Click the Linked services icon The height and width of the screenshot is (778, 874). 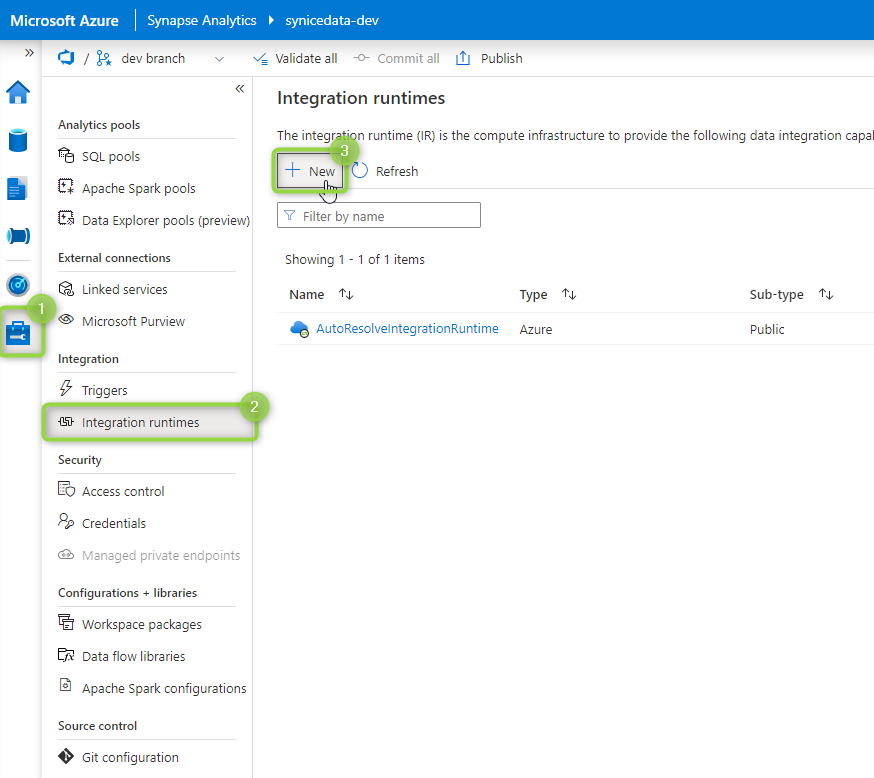pyautogui.click(x=66, y=288)
